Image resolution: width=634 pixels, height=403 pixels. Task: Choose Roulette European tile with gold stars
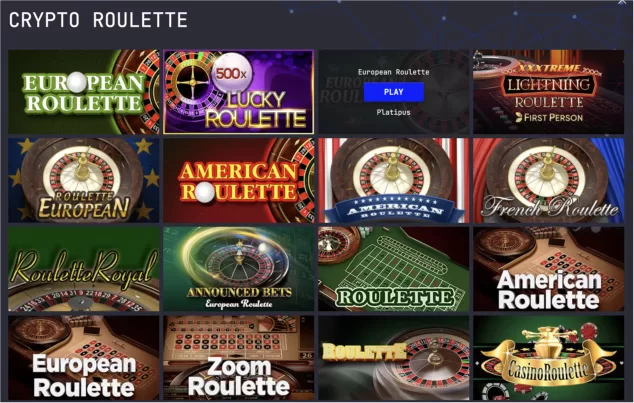tap(84, 180)
